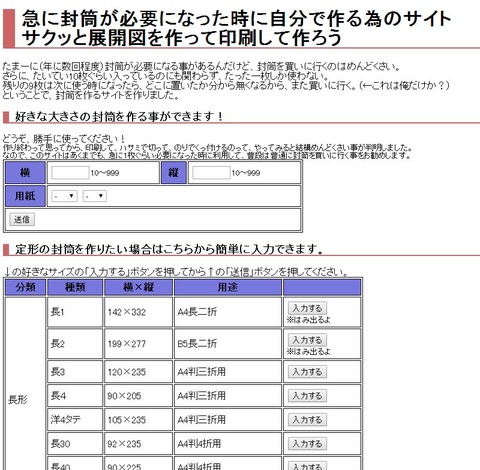Click the B5長二折 usage cell
Image resolution: width=480 pixels, height=470 pixels.
tap(228, 344)
